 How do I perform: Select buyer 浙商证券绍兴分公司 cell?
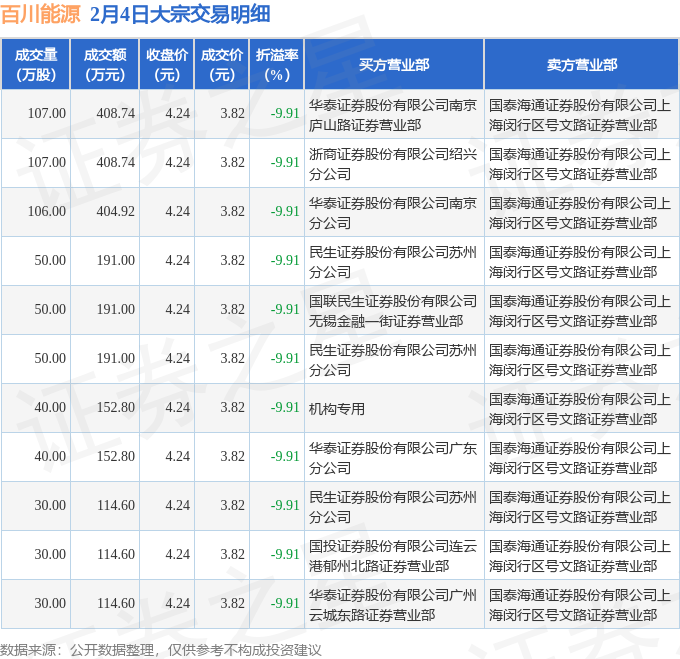point(393,163)
